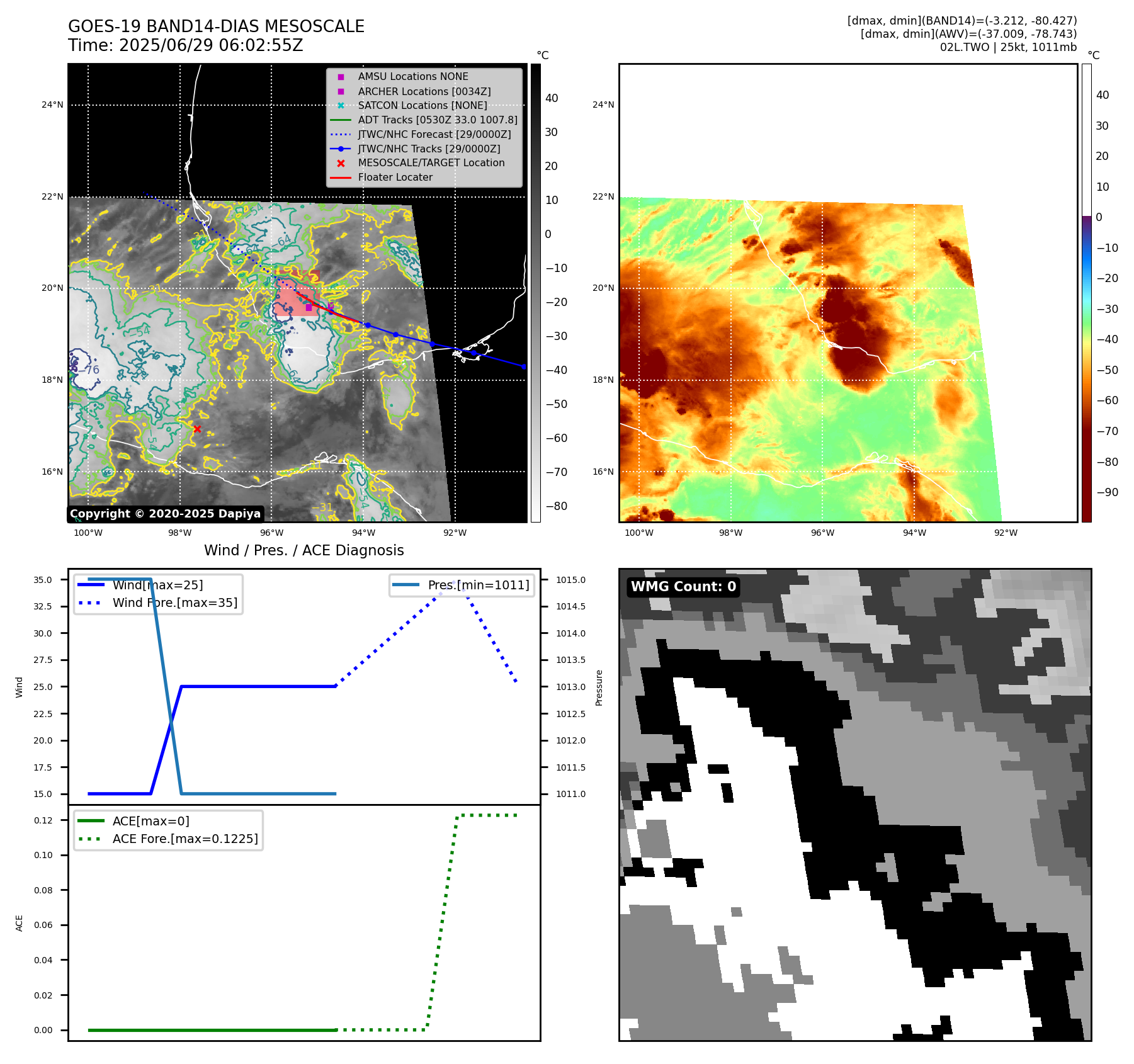
Task: Click the WMG grayscale pixel panel
Action: pyautogui.click(x=855, y=805)
